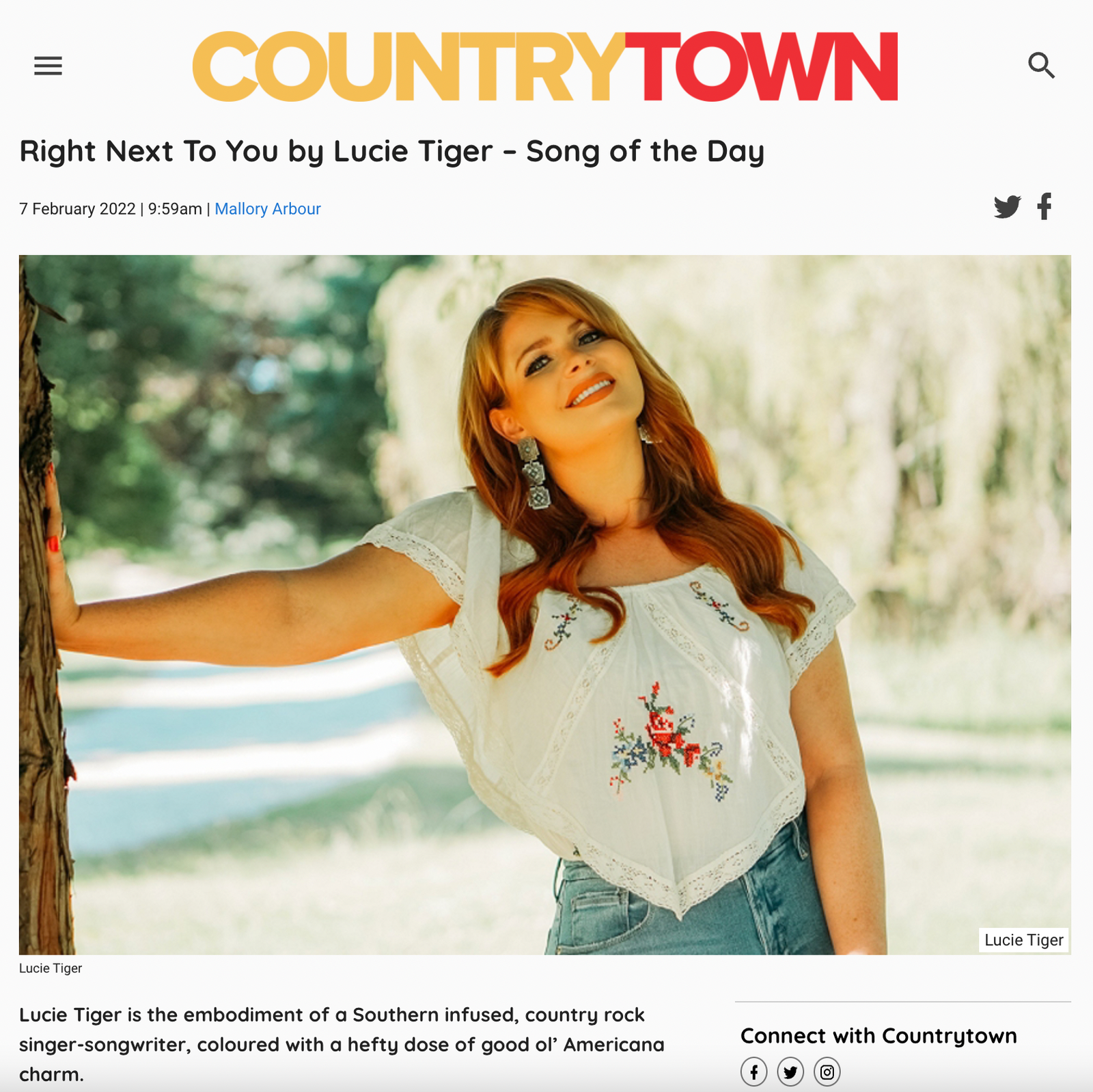Open Countrytown Twitter circle icon
Viewport: 1093px width, 1092px height.
pos(790,1072)
